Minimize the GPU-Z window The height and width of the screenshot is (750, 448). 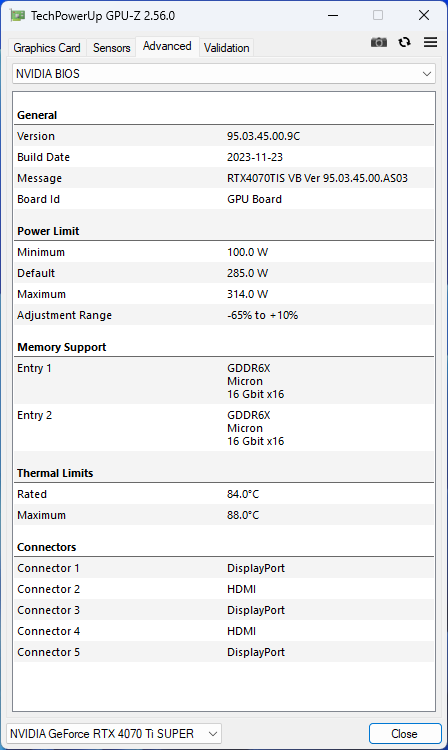tap(333, 15)
